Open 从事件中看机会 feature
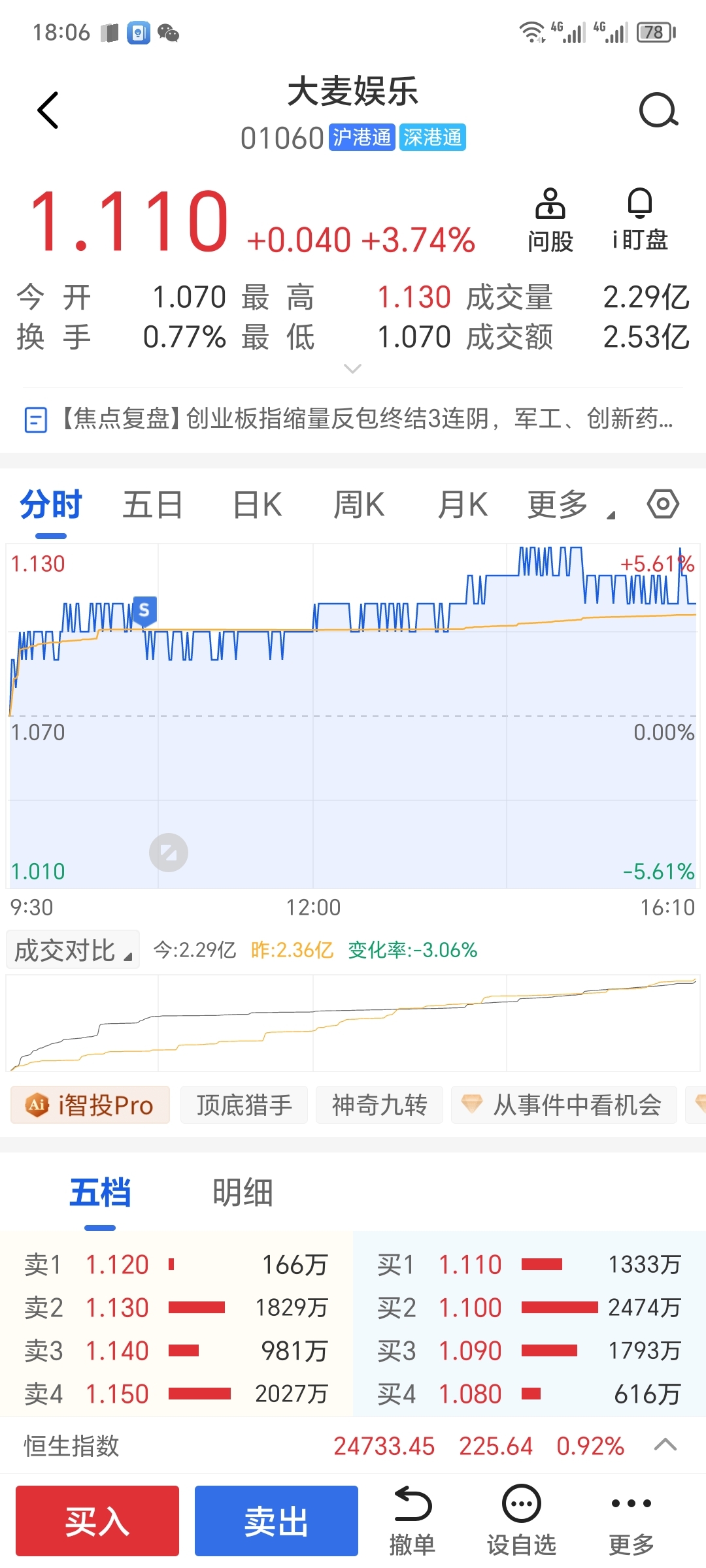This screenshot has width=706, height=1568. 563,1105
